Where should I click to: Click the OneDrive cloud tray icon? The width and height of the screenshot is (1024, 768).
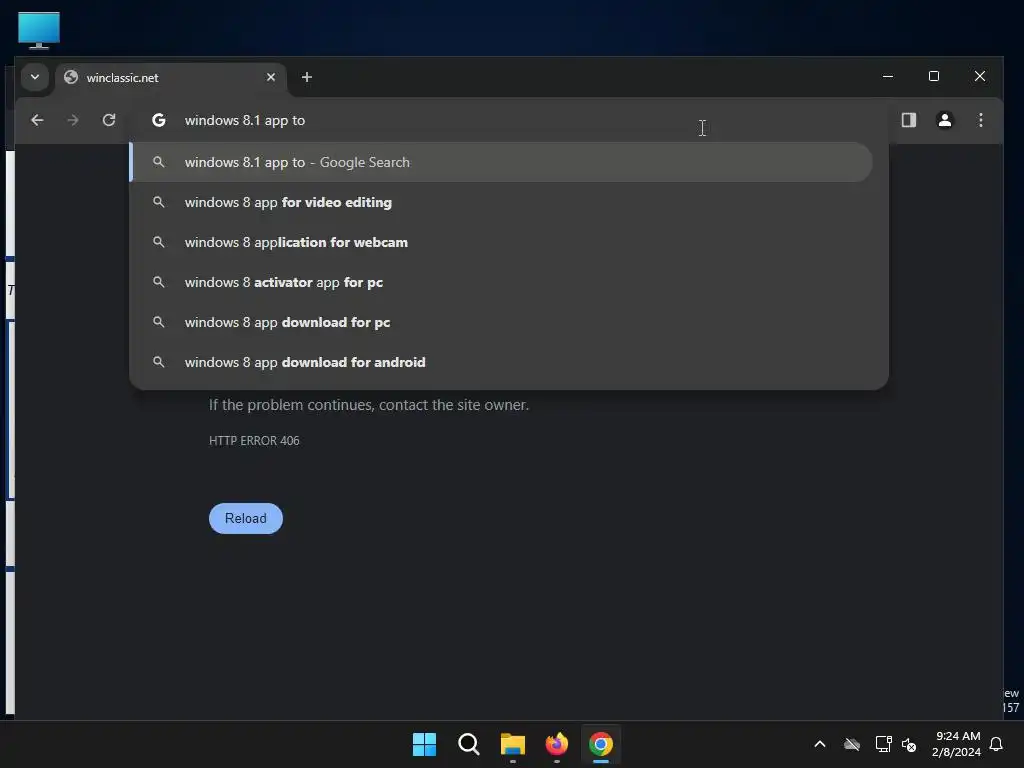pyautogui.click(x=852, y=744)
